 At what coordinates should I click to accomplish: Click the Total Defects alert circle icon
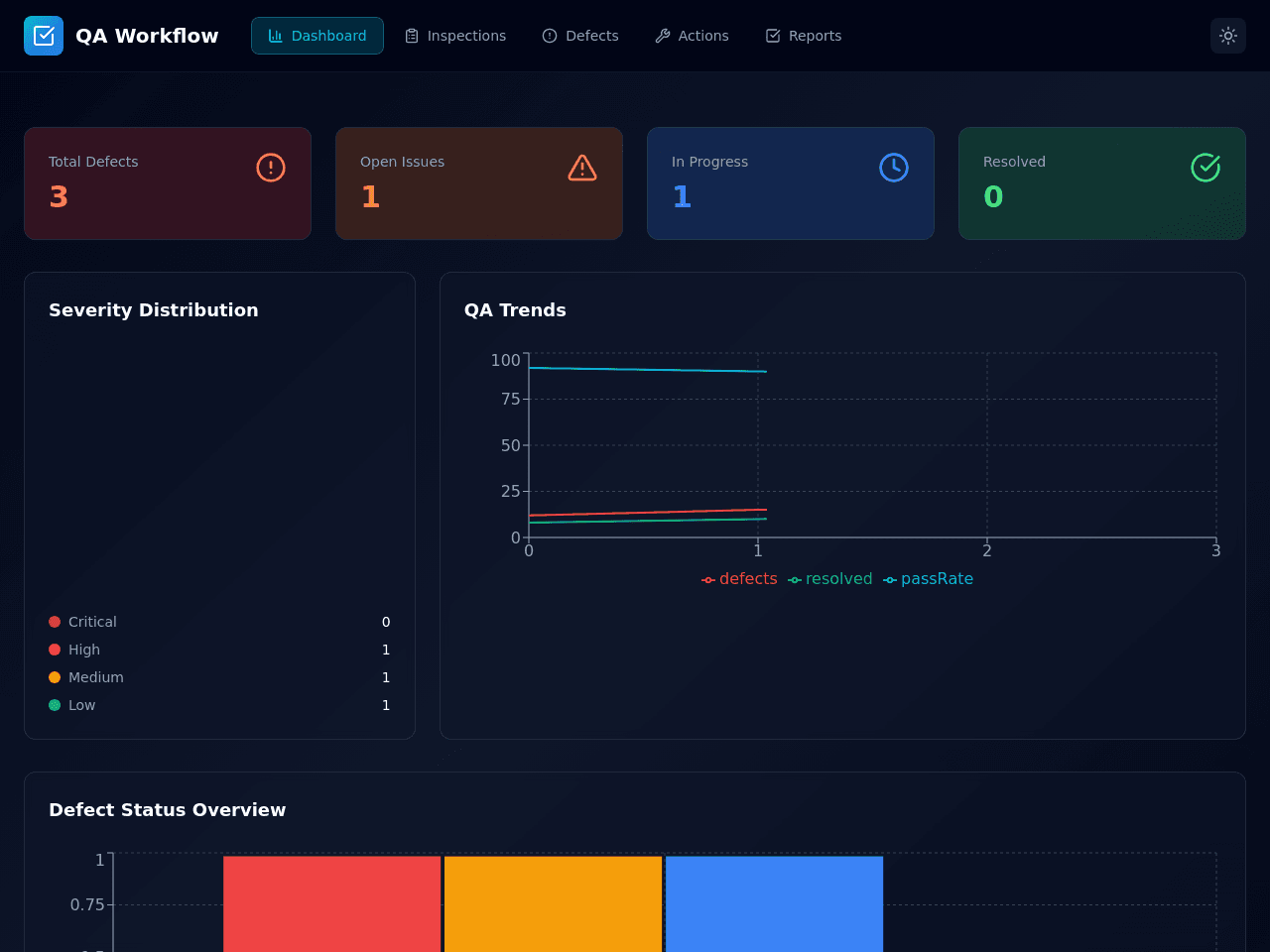pos(271,168)
